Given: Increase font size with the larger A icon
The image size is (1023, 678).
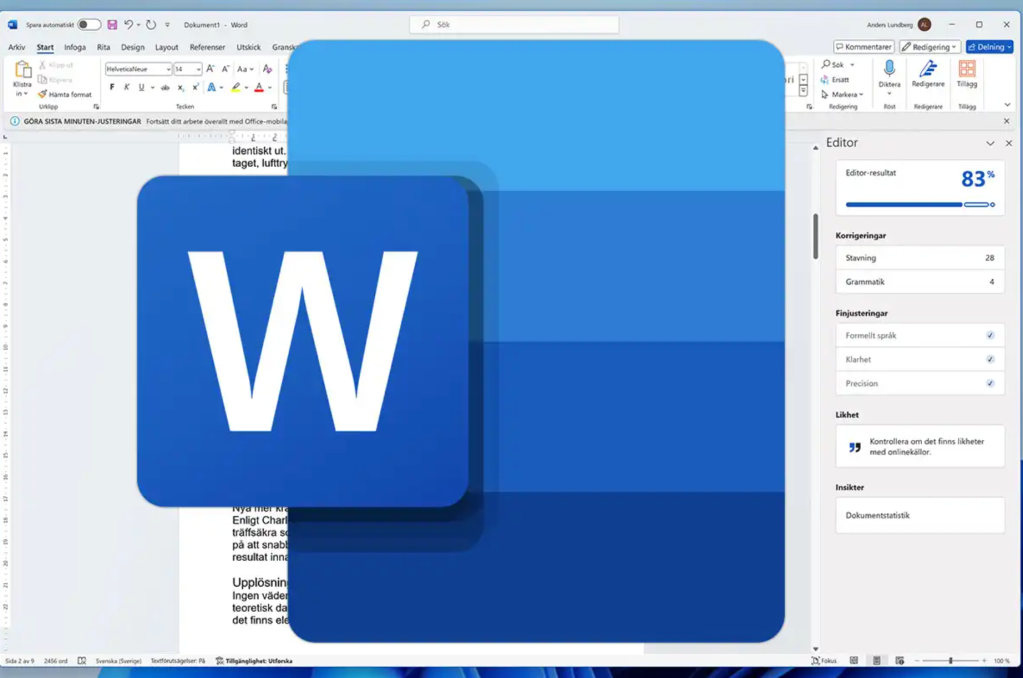Looking at the screenshot, I should pyautogui.click(x=210, y=69).
